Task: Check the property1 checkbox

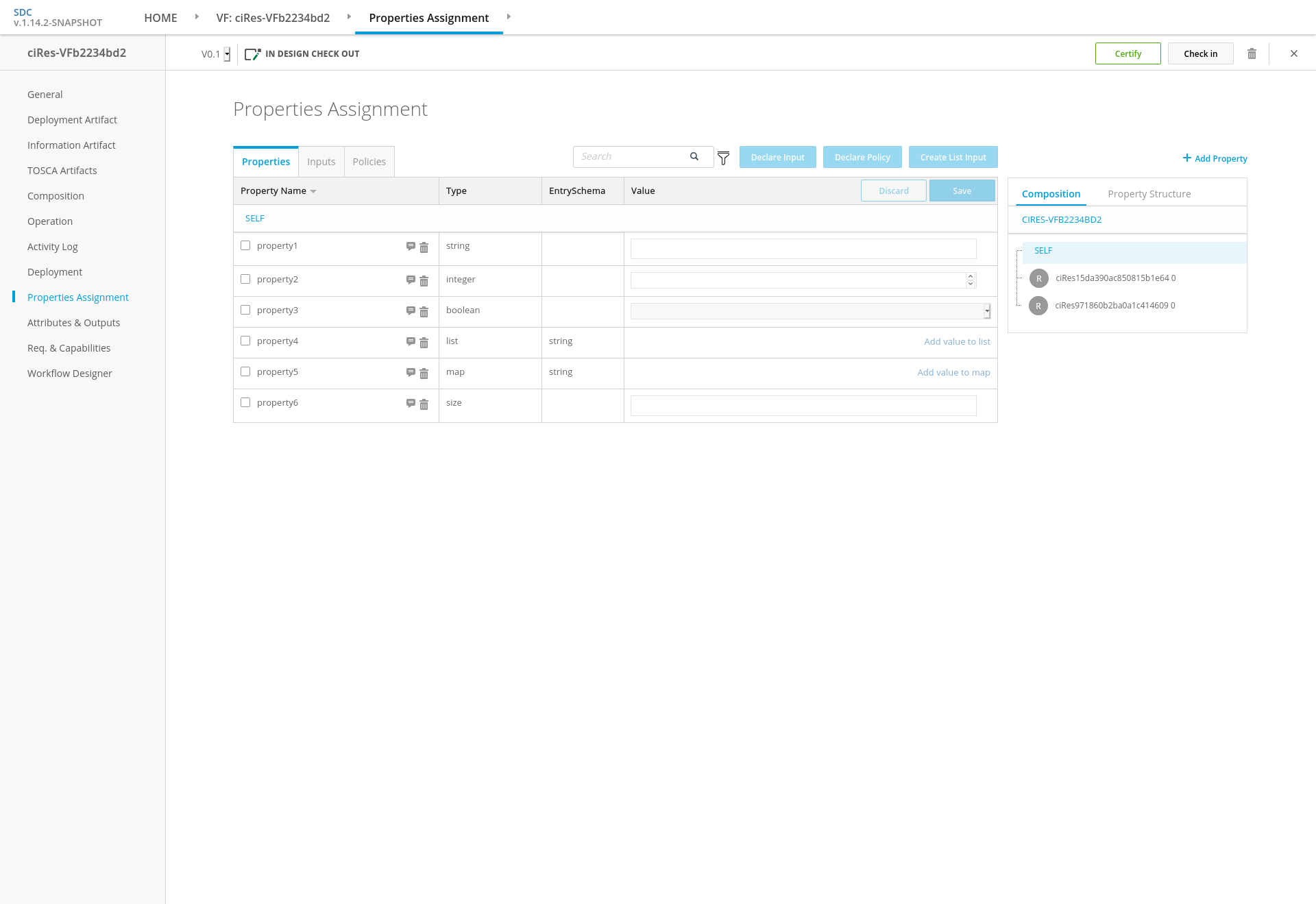Action: 245,245
